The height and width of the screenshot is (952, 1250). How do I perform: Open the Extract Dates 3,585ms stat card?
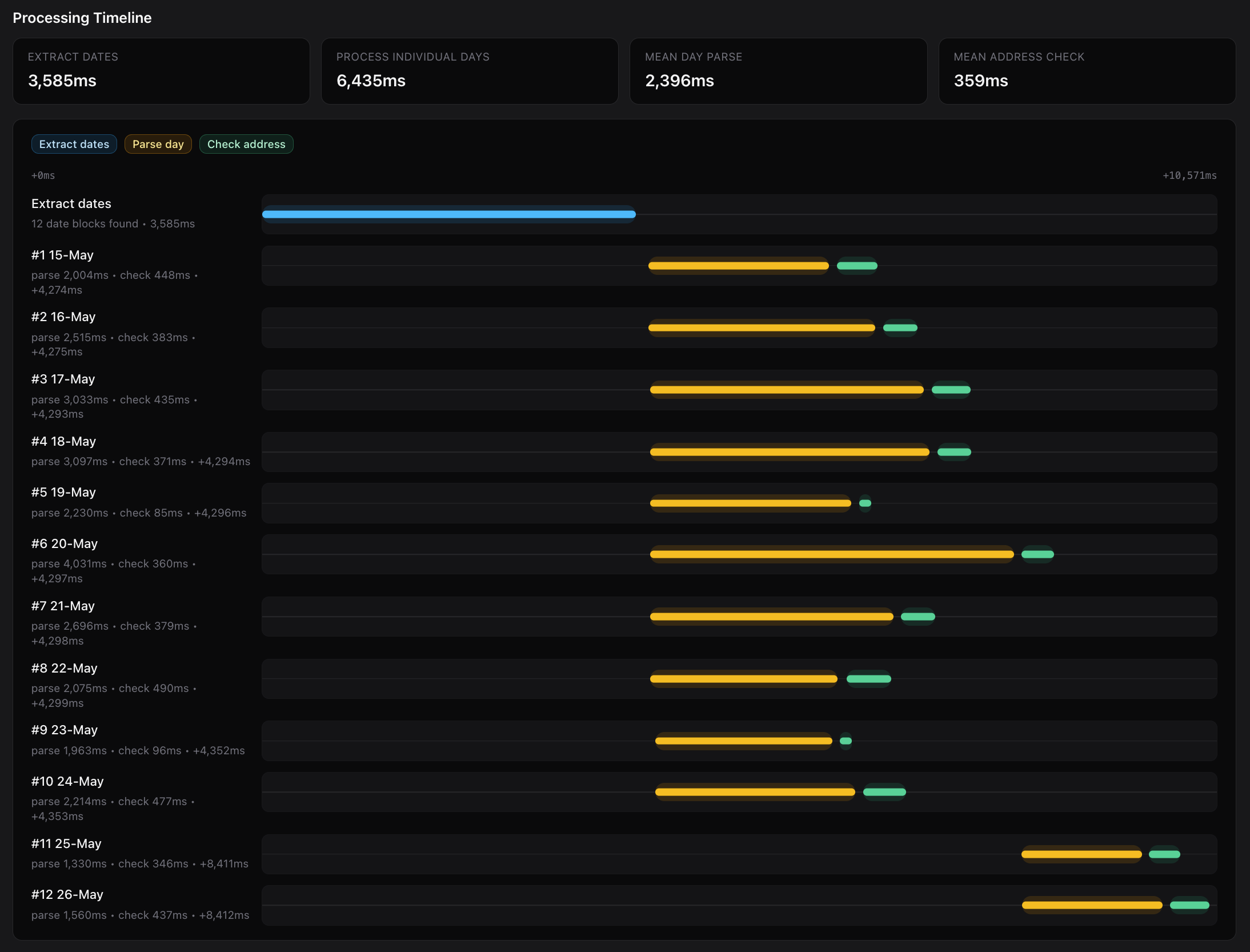(x=161, y=71)
